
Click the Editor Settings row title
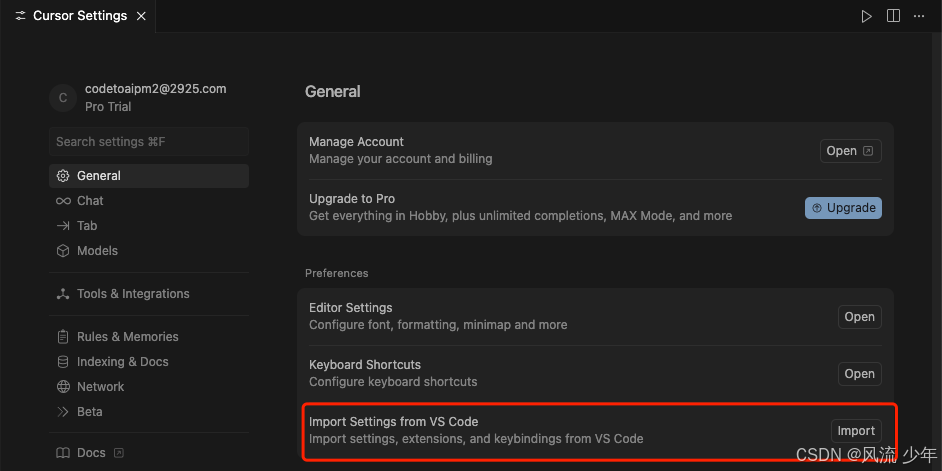click(351, 308)
